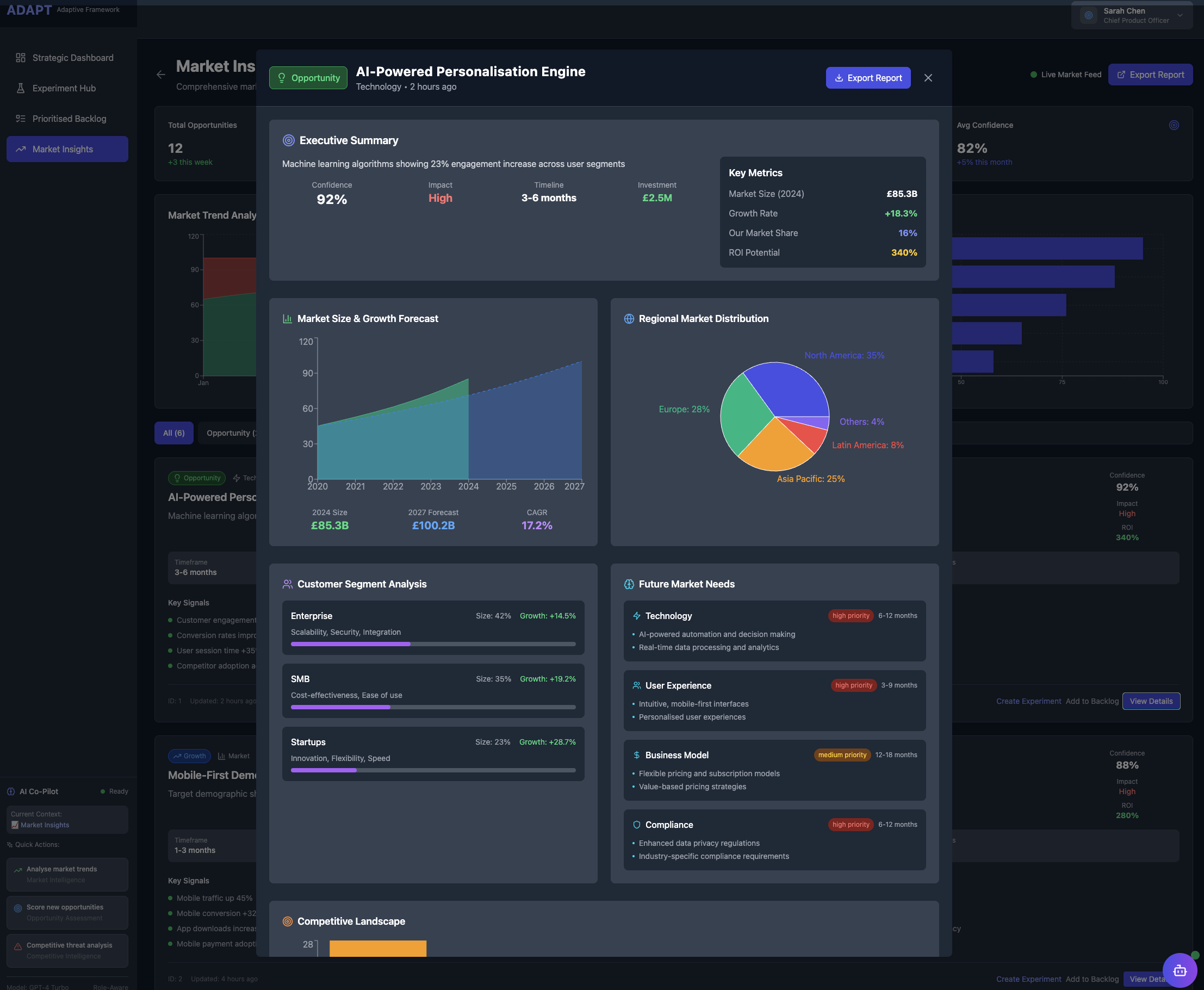Click the Enterprise segment size progress bar
1204x990 pixels.
[x=433, y=644]
